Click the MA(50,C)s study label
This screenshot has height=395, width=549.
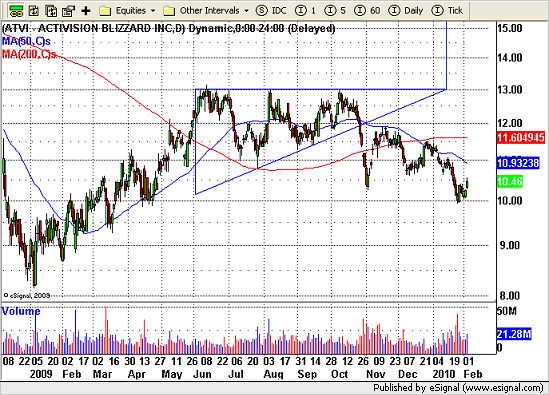(x=26, y=41)
